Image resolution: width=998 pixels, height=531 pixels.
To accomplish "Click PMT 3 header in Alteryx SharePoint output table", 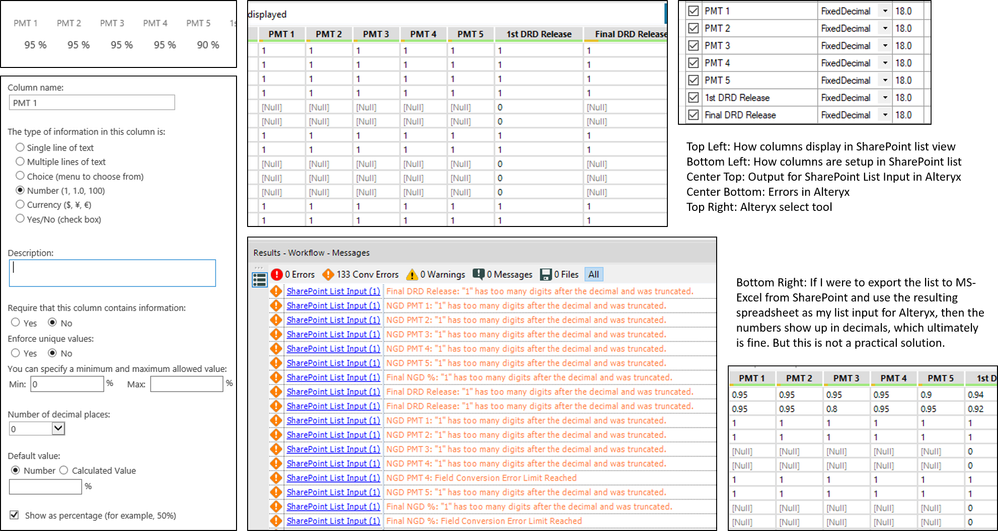I will tap(377, 34).
